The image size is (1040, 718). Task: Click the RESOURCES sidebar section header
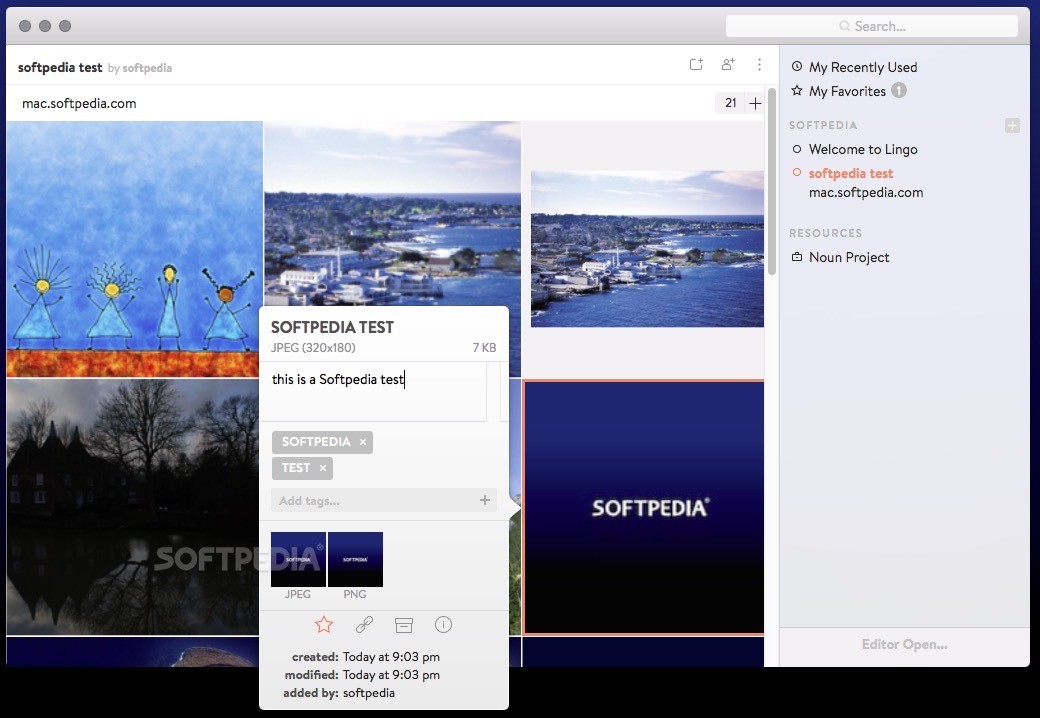(826, 233)
